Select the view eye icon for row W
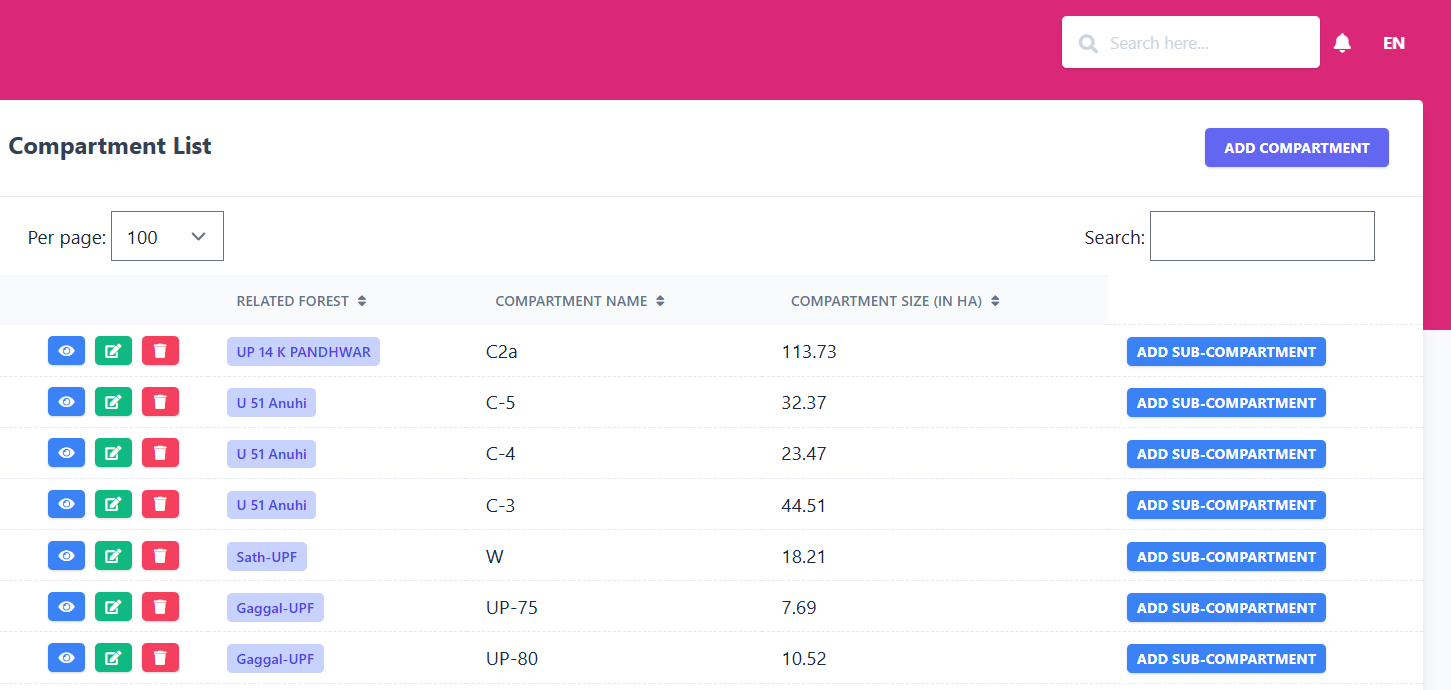 (66, 556)
